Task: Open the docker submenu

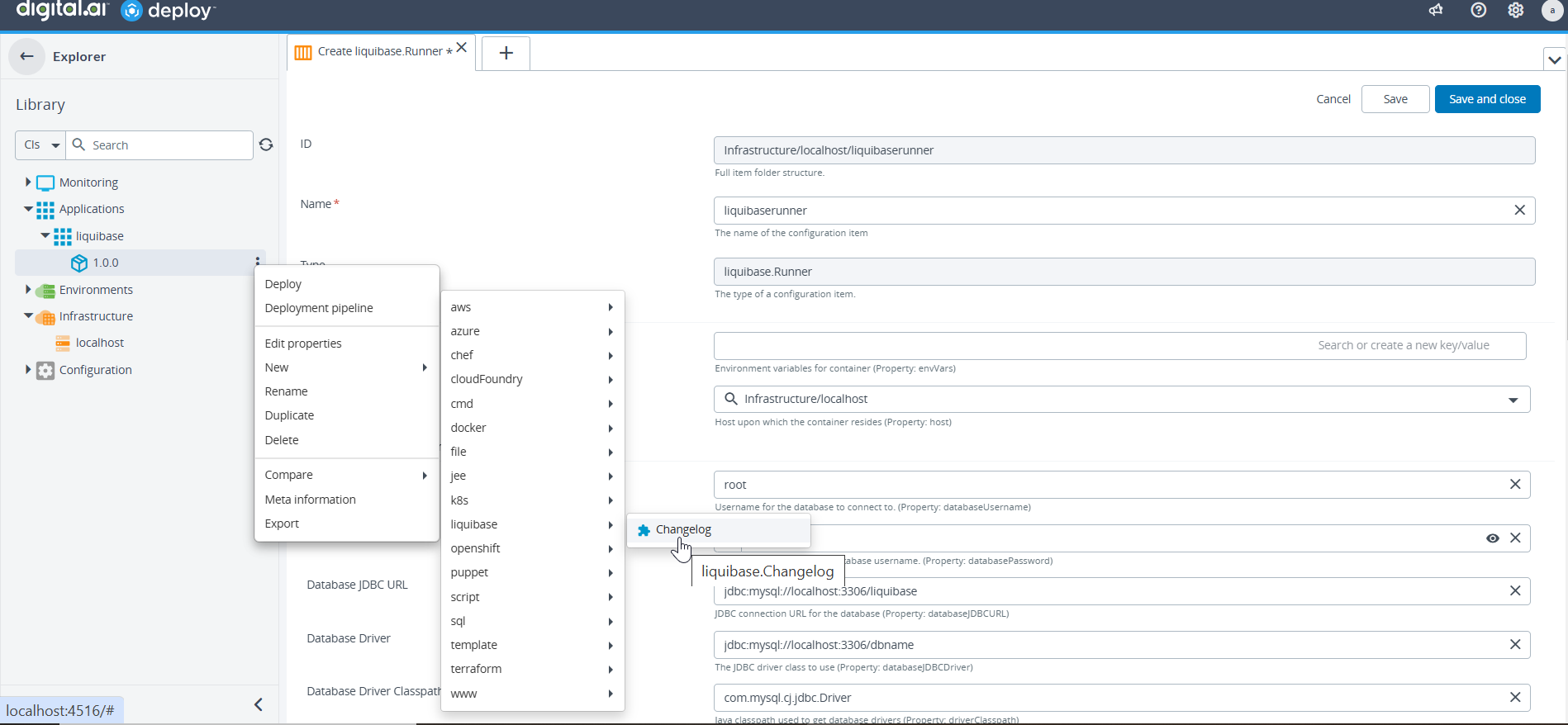Action: coord(533,428)
